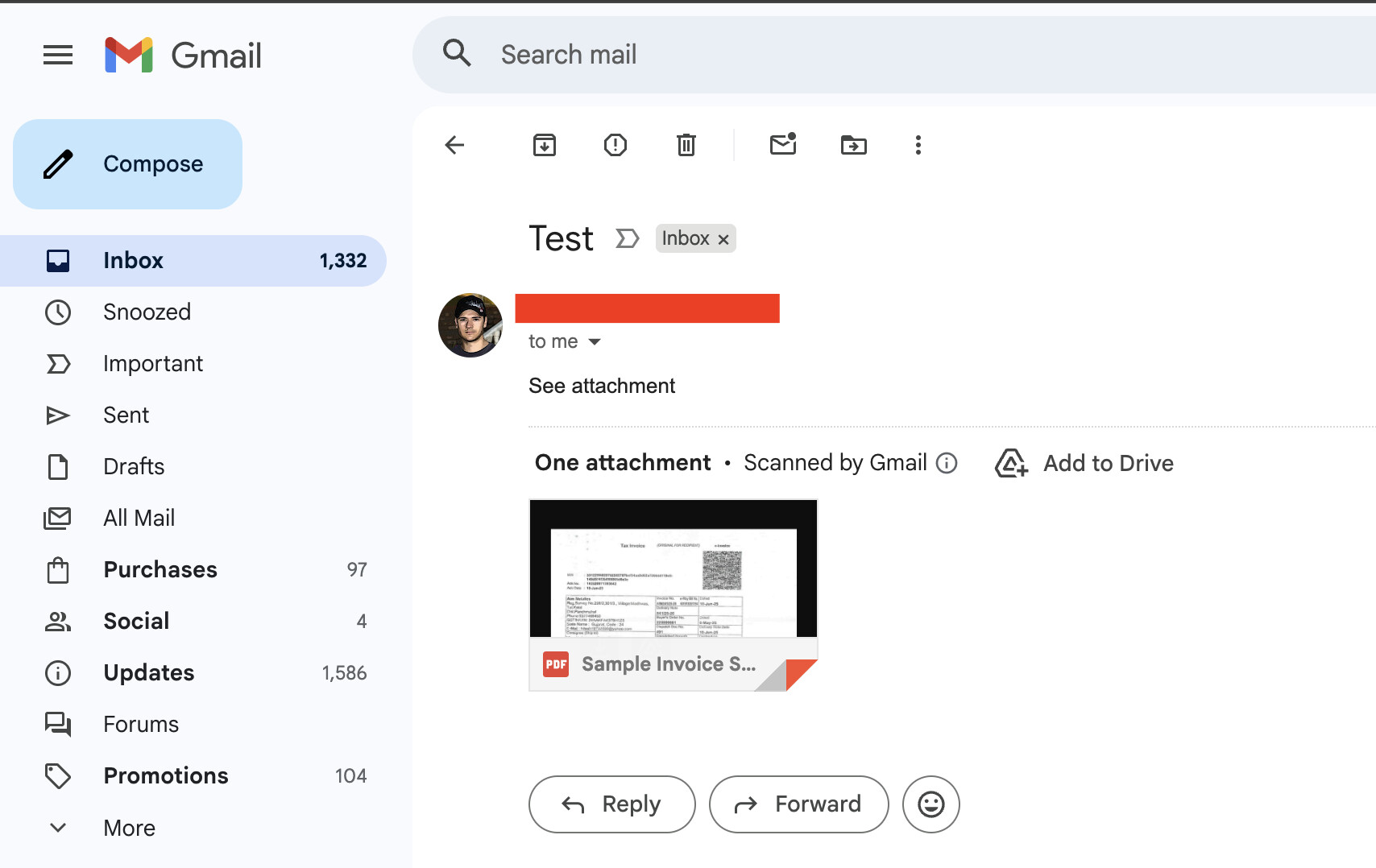Expand the More section in sidebar
Screen dimensions: 1376x868
[129, 828]
